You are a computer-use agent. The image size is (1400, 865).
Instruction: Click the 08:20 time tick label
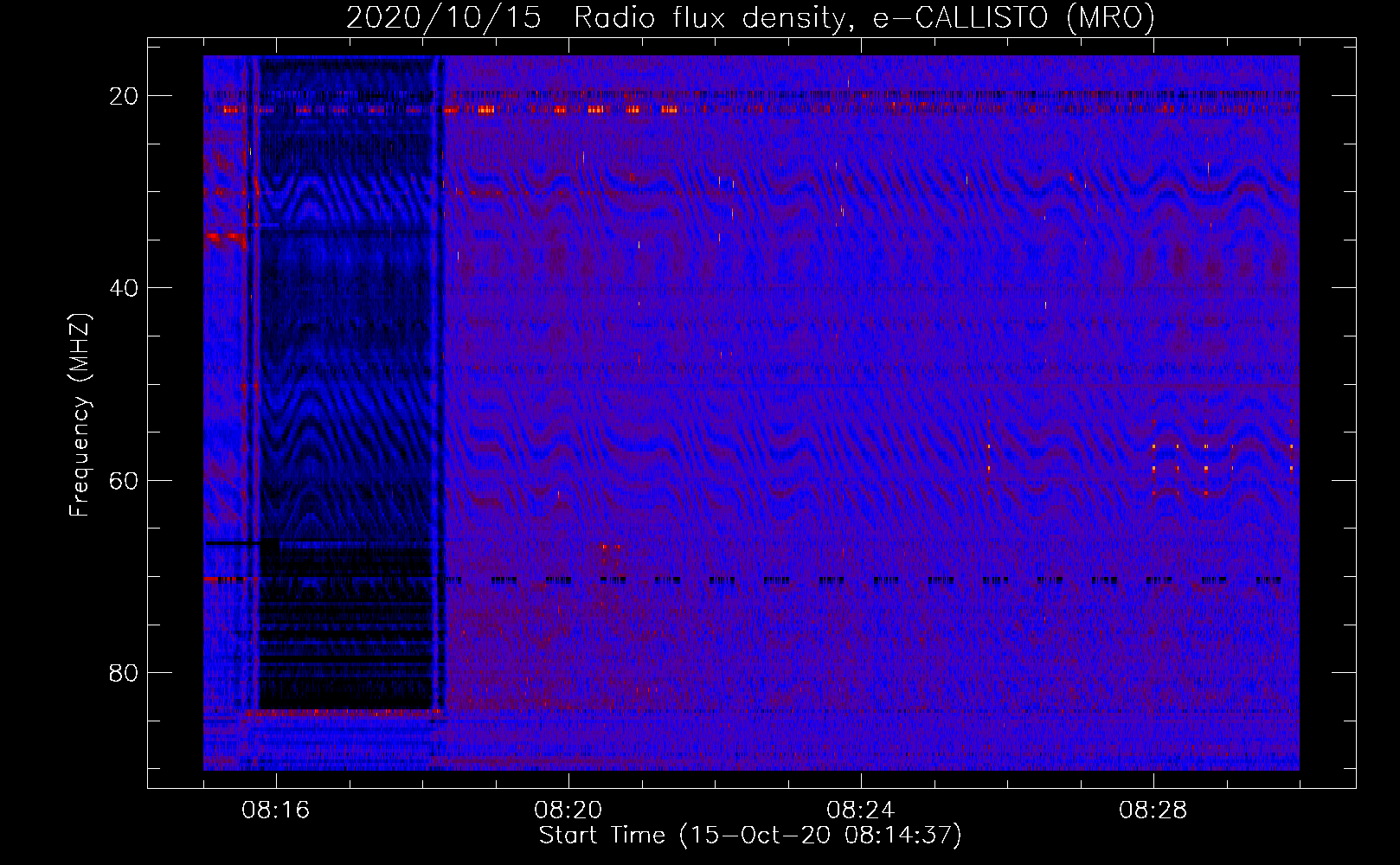(x=568, y=811)
